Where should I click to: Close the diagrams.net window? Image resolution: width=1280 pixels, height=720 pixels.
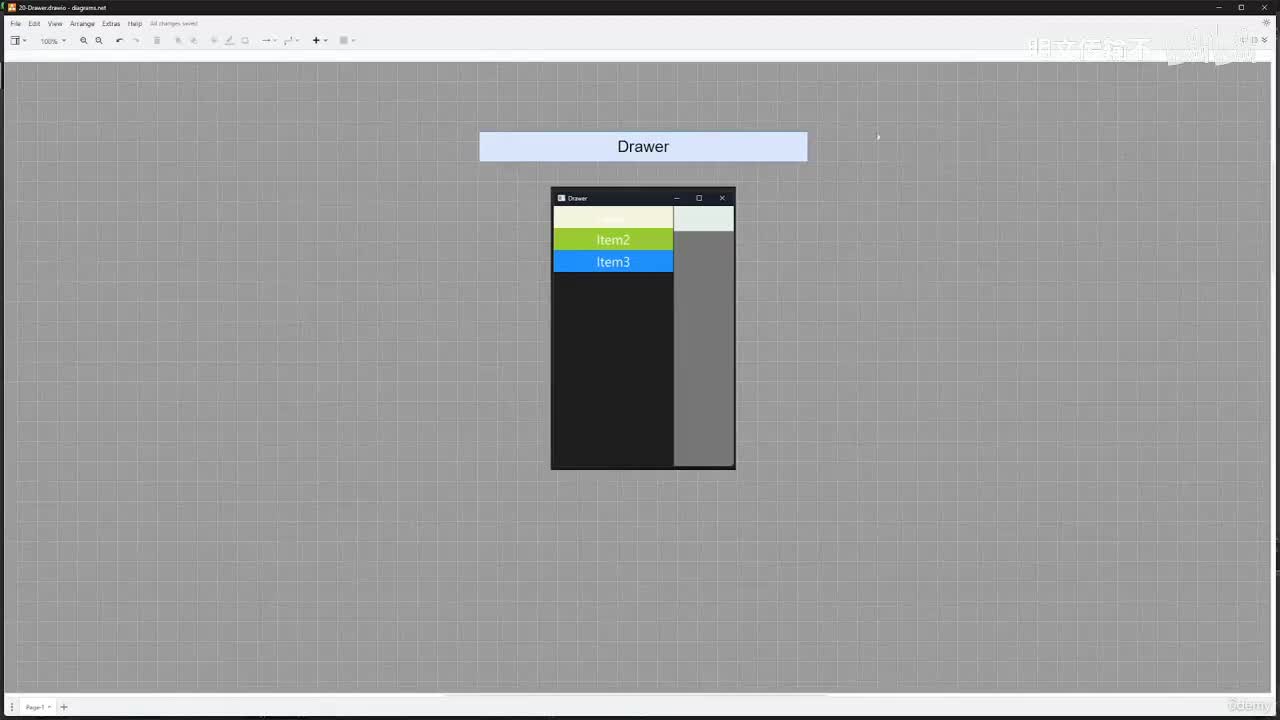click(1264, 7)
